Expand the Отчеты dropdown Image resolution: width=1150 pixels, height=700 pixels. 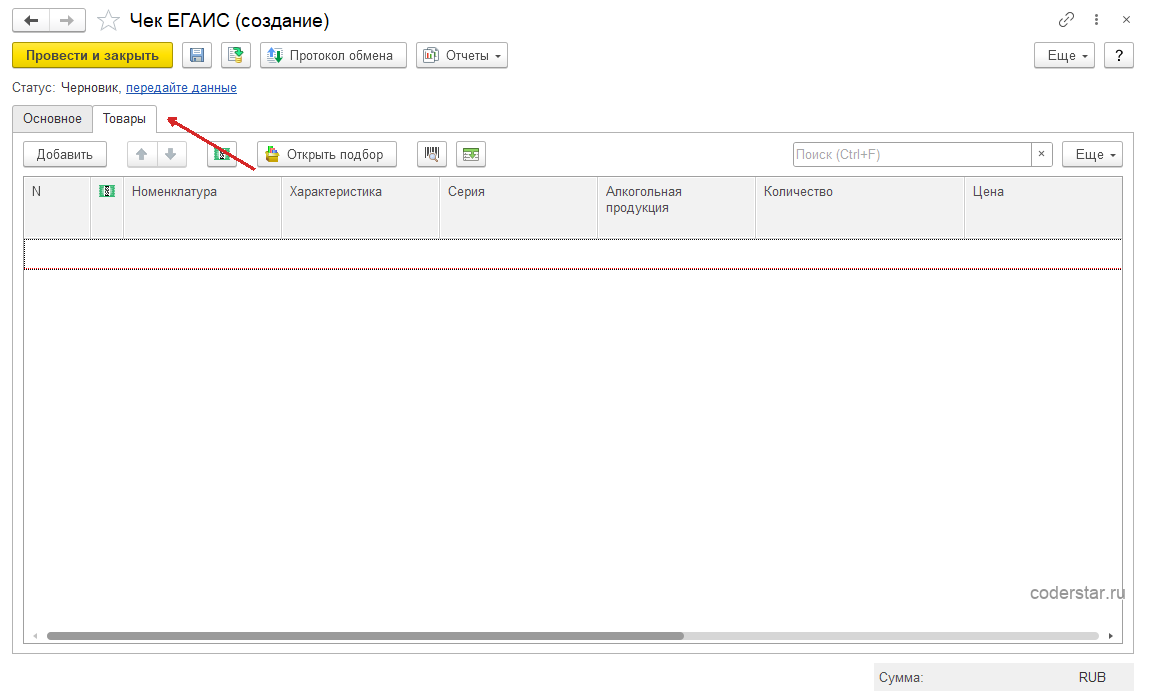tap(462, 55)
